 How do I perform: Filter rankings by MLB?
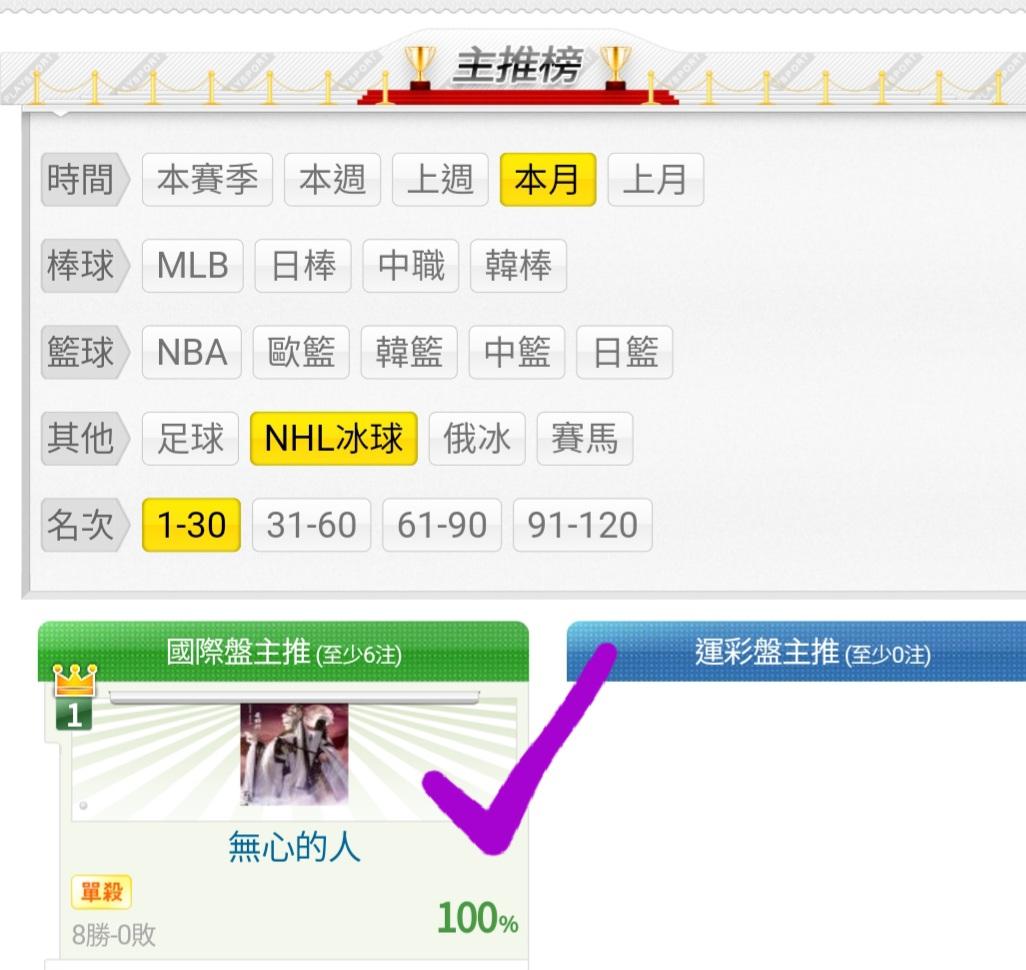click(x=192, y=266)
